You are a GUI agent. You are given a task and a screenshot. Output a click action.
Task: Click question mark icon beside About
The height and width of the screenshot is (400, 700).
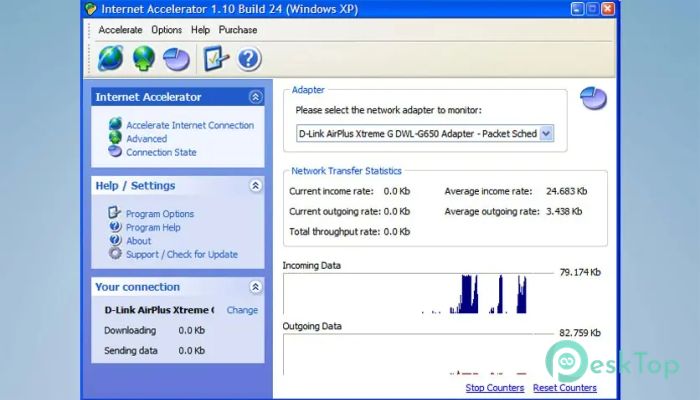(115, 240)
